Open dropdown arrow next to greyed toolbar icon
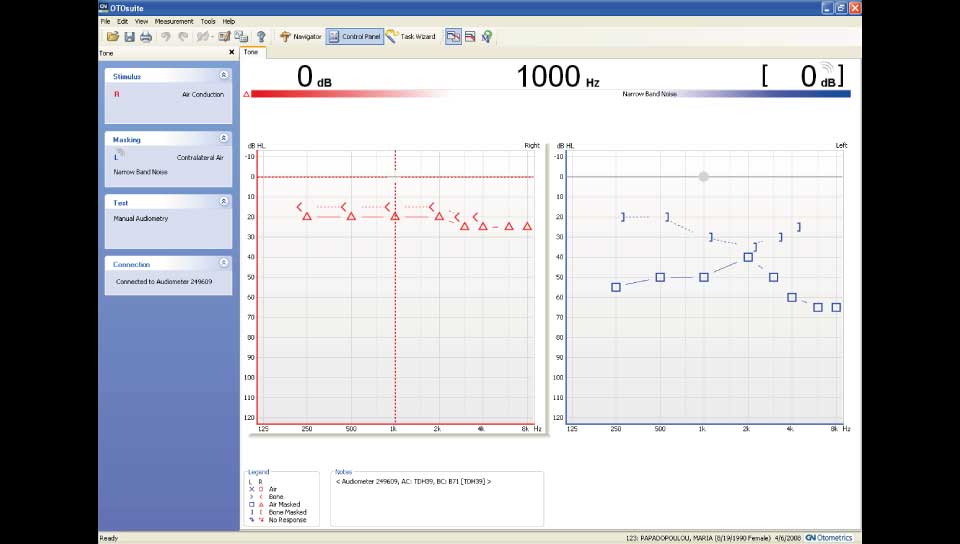960x544 pixels. tap(212, 37)
